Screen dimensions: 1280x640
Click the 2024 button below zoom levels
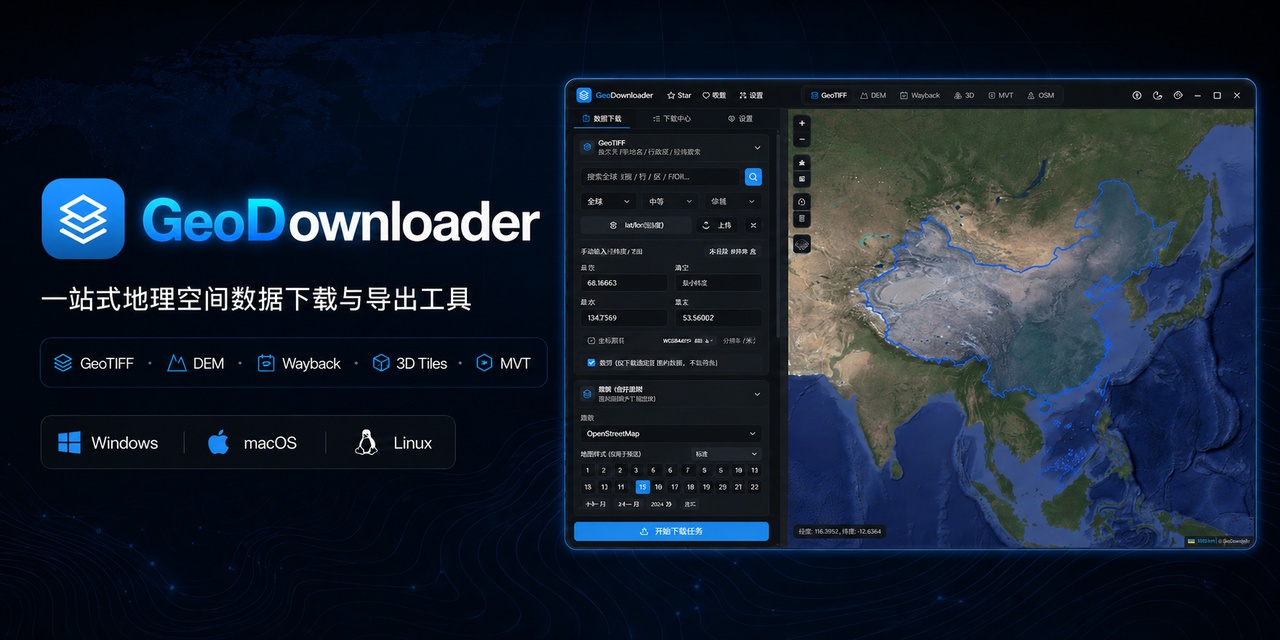(661, 504)
